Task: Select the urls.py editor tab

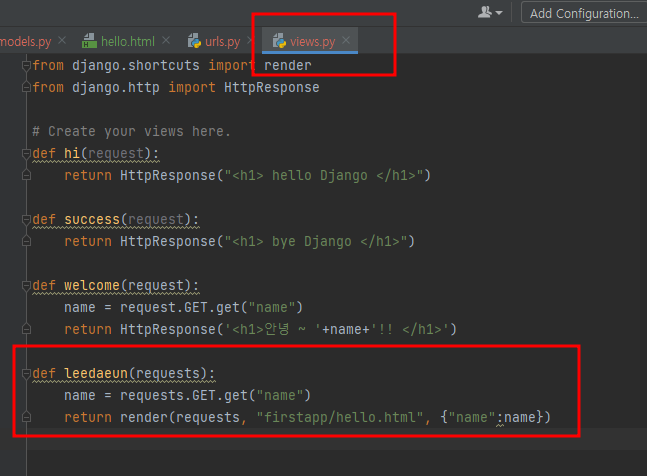Action: 222,41
